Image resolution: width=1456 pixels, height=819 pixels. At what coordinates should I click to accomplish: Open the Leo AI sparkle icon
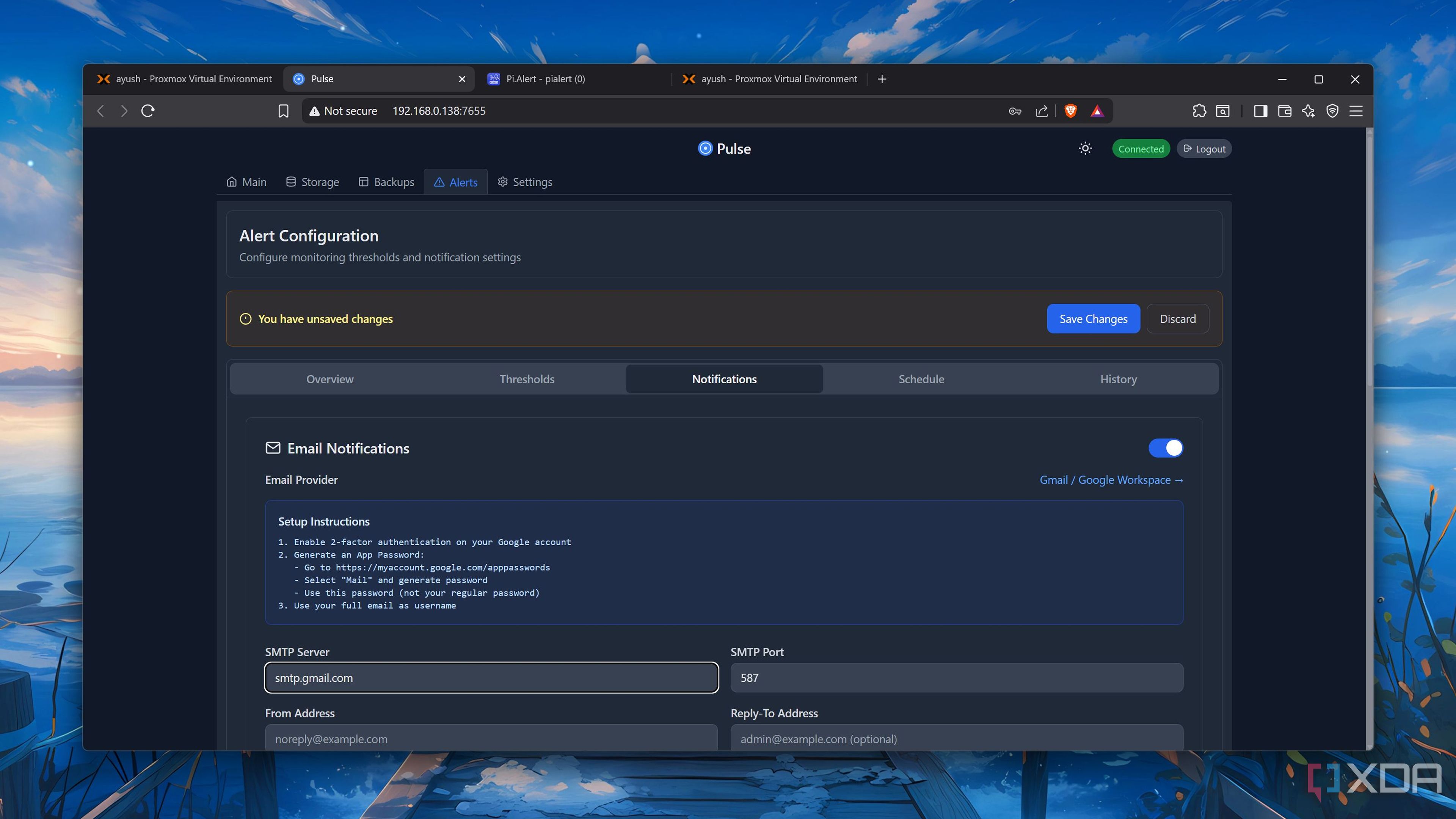point(1308,111)
